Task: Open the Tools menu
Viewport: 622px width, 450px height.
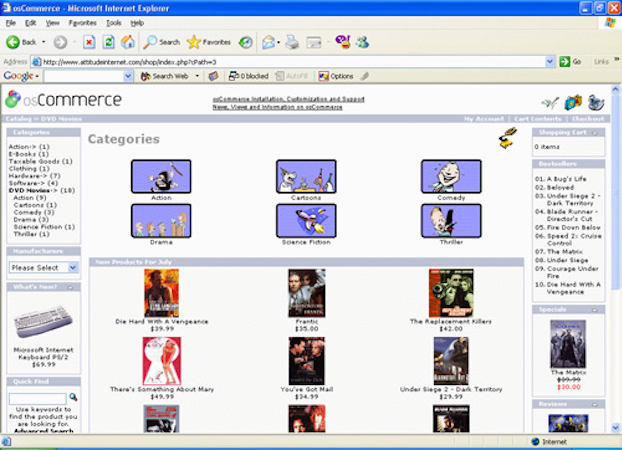Action: pos(113,23)
